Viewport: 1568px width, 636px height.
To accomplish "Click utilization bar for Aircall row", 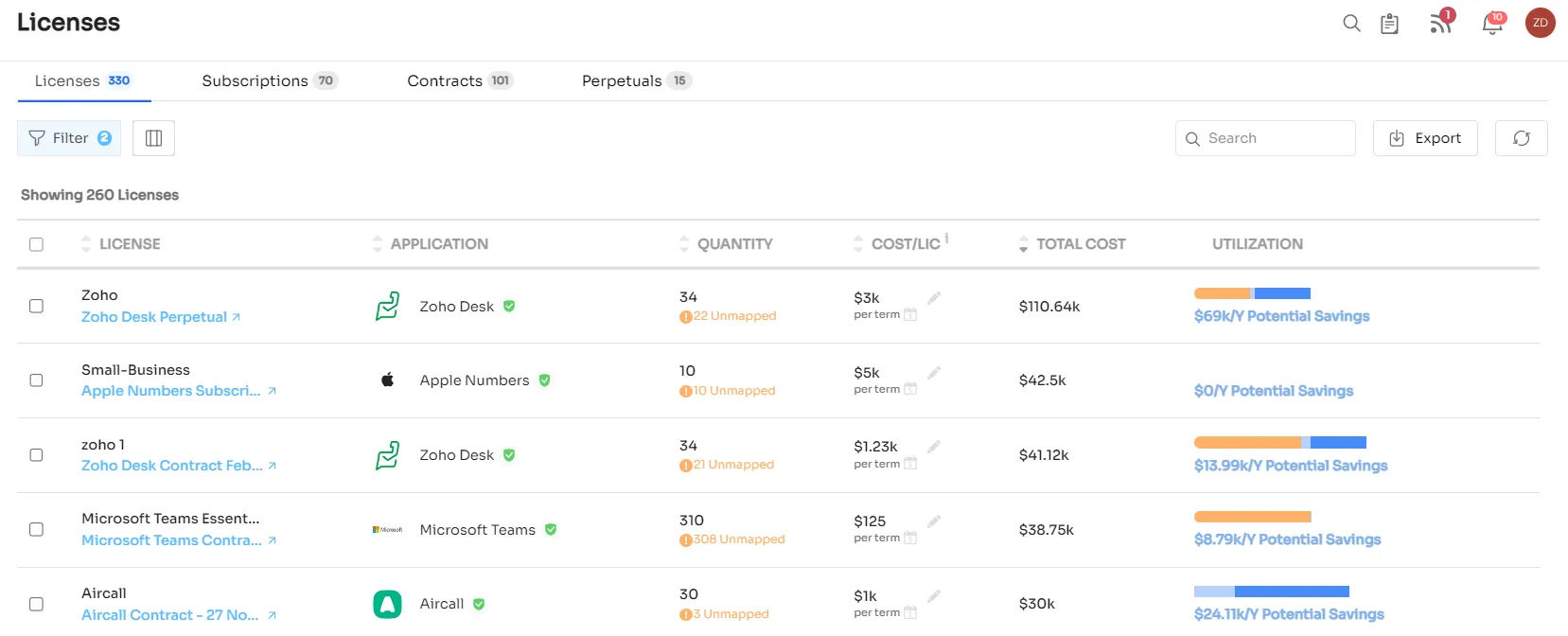I will pos(1272,592).
